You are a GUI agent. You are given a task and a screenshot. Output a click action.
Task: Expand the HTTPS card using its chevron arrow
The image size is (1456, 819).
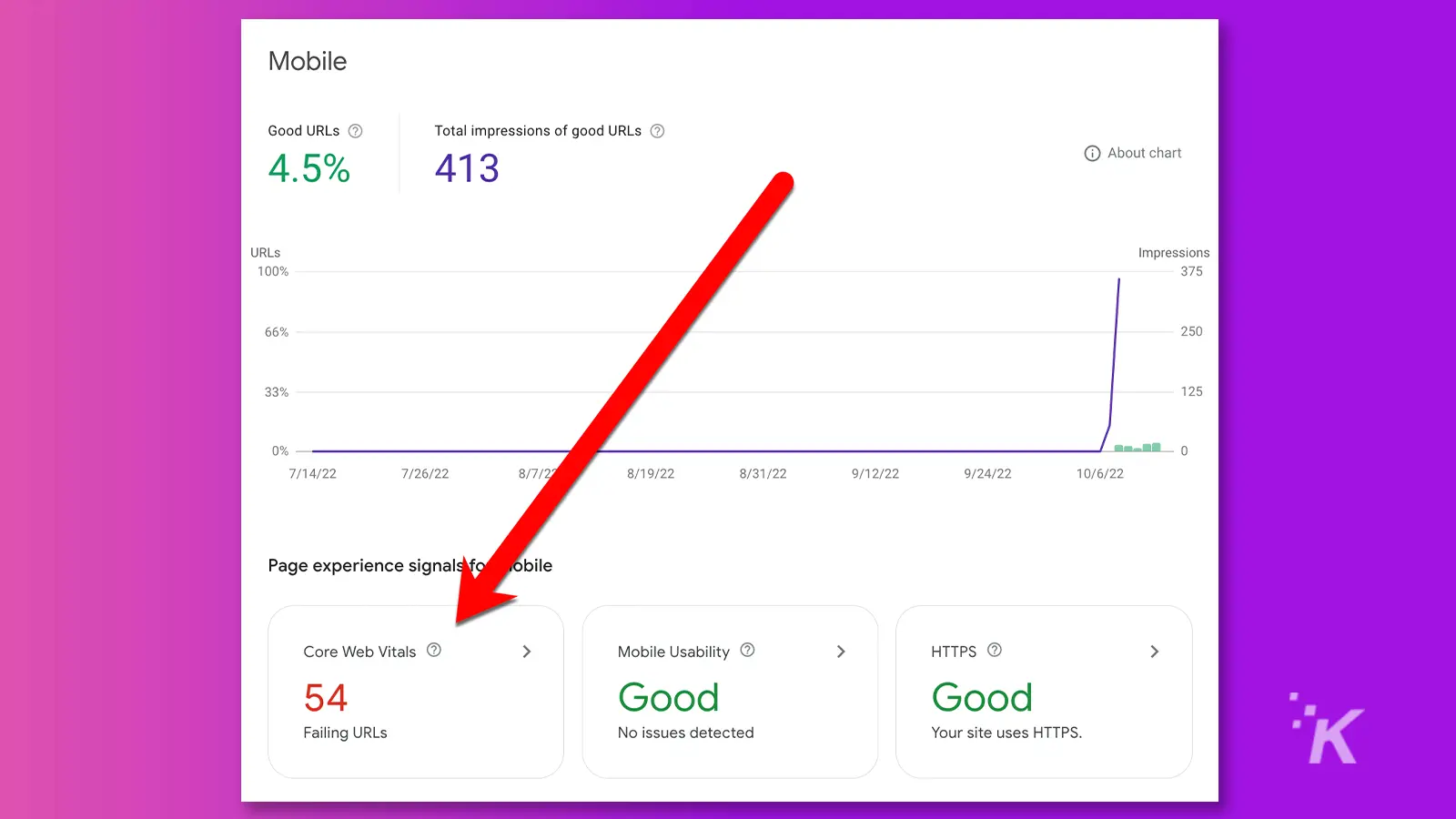1155,652
